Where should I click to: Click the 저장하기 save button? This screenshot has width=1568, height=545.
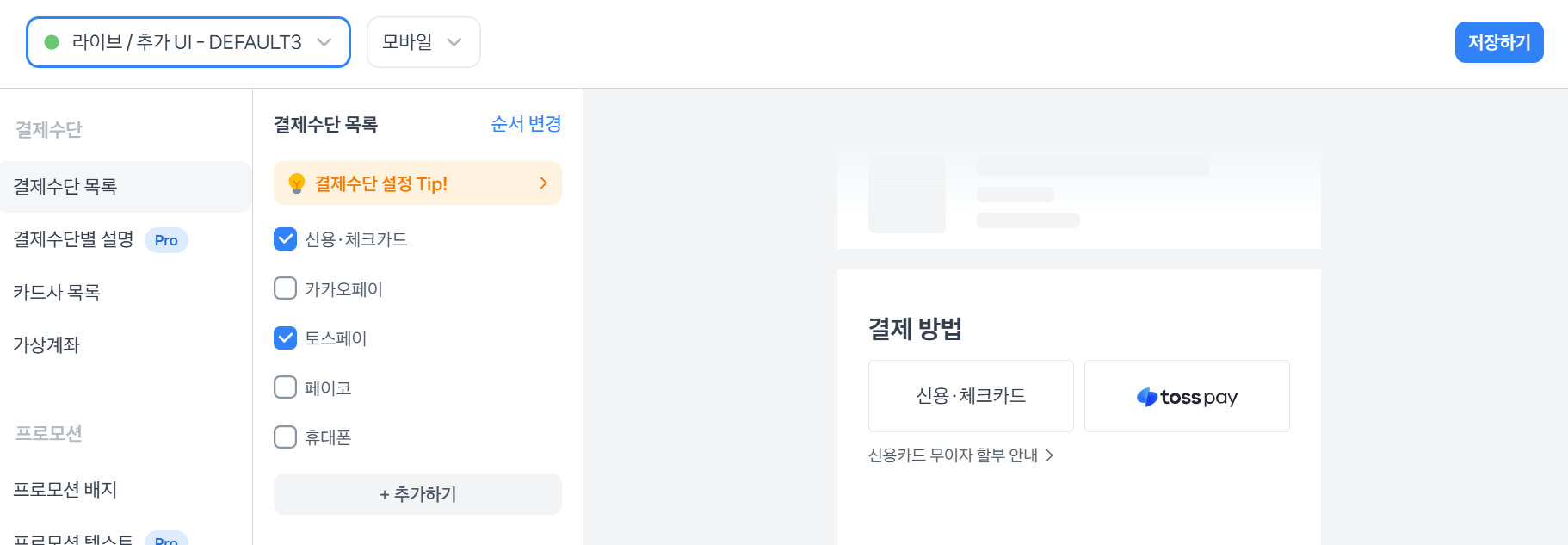pos(1498,42)
